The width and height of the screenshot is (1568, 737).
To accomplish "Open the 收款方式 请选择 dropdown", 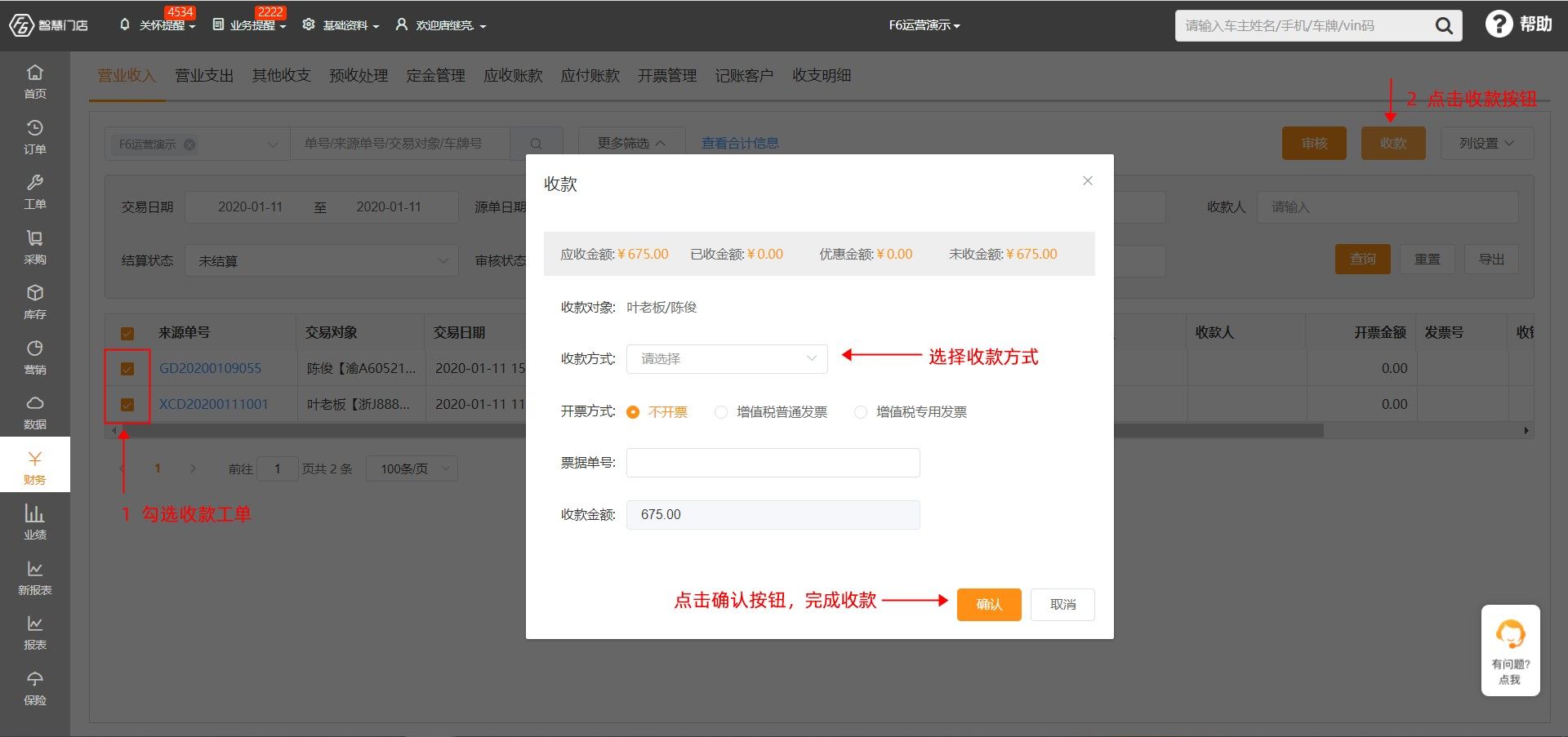I will click(x=727, y=359).
